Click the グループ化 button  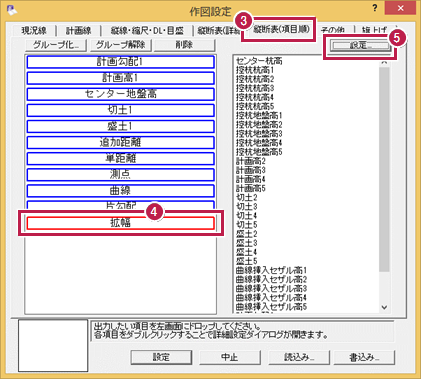56,45
